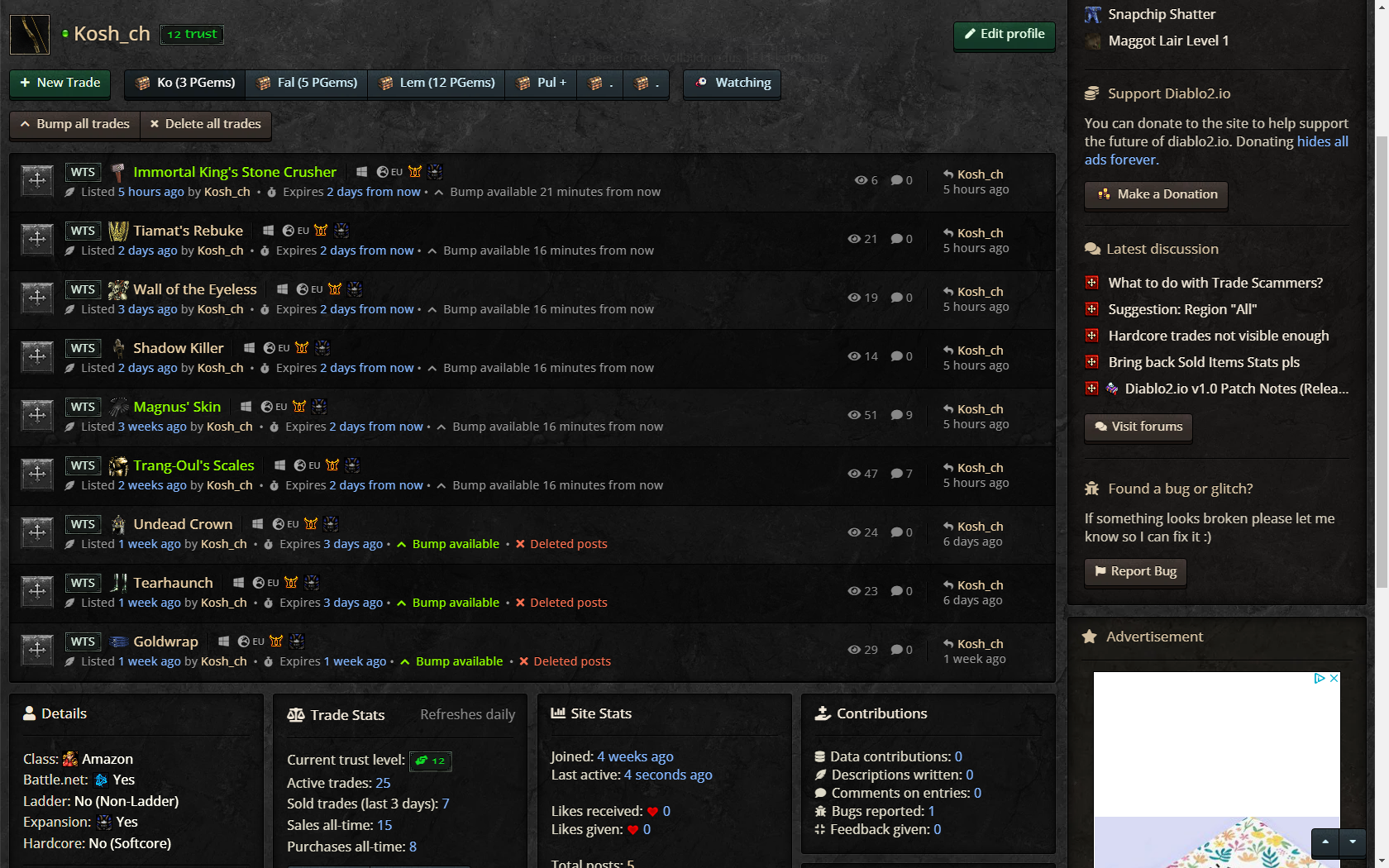Screen dimensions: 1389x868
Task: Click the Edit profile button
Action: click(1005, 35)
